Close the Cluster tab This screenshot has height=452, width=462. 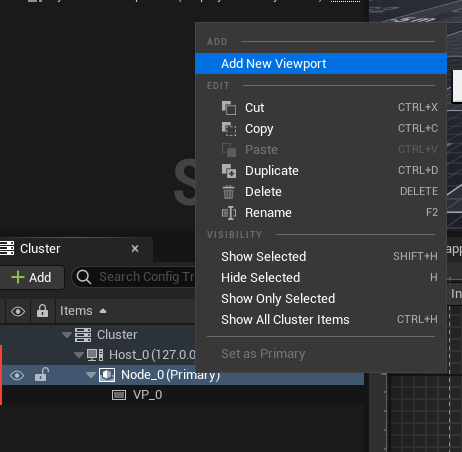point(135,249)
